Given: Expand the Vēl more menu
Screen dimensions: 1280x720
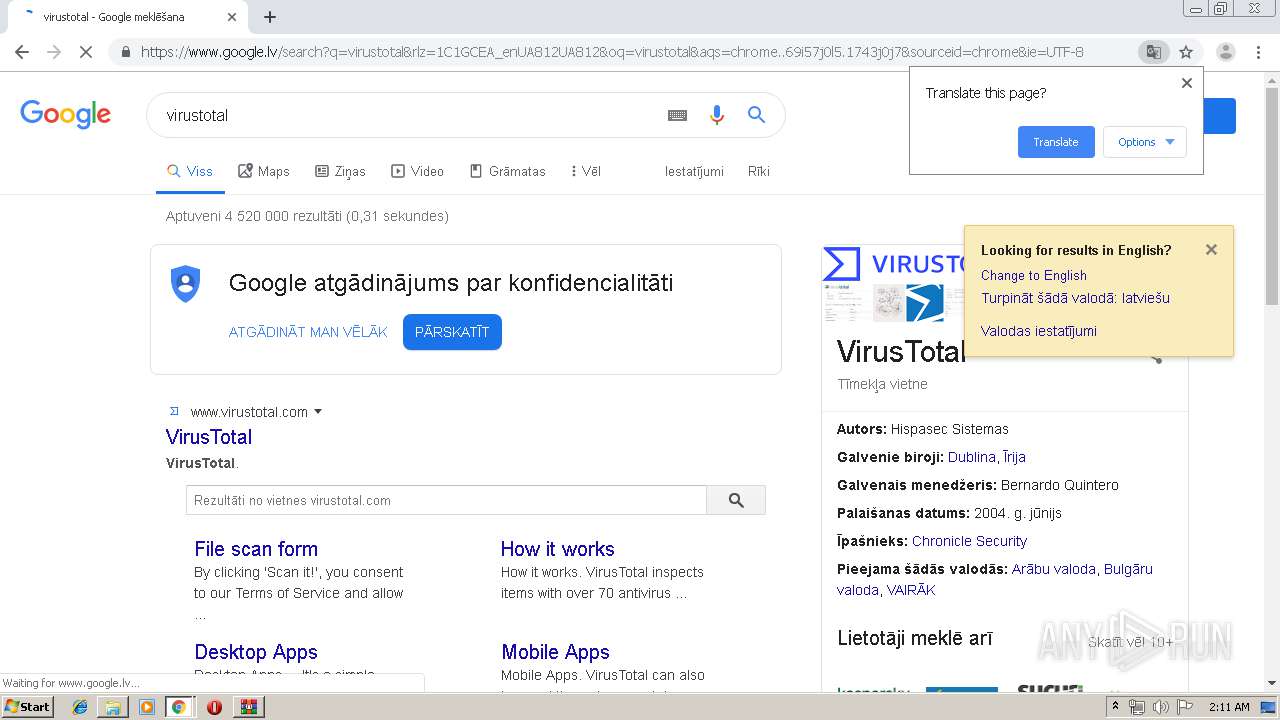Looking at the screenshot, I should 586,171.
